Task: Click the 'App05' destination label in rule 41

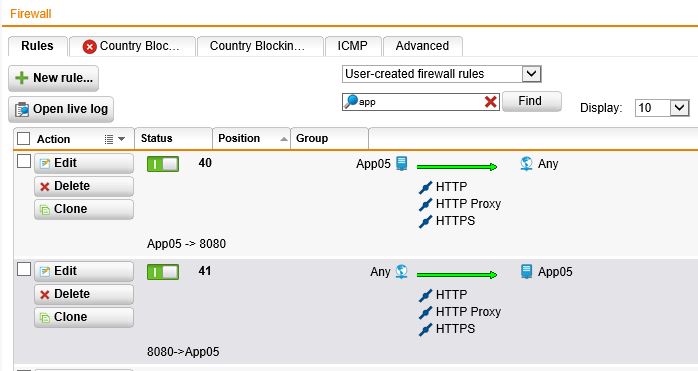Action: pyautogui.click(x=555, y=272)
